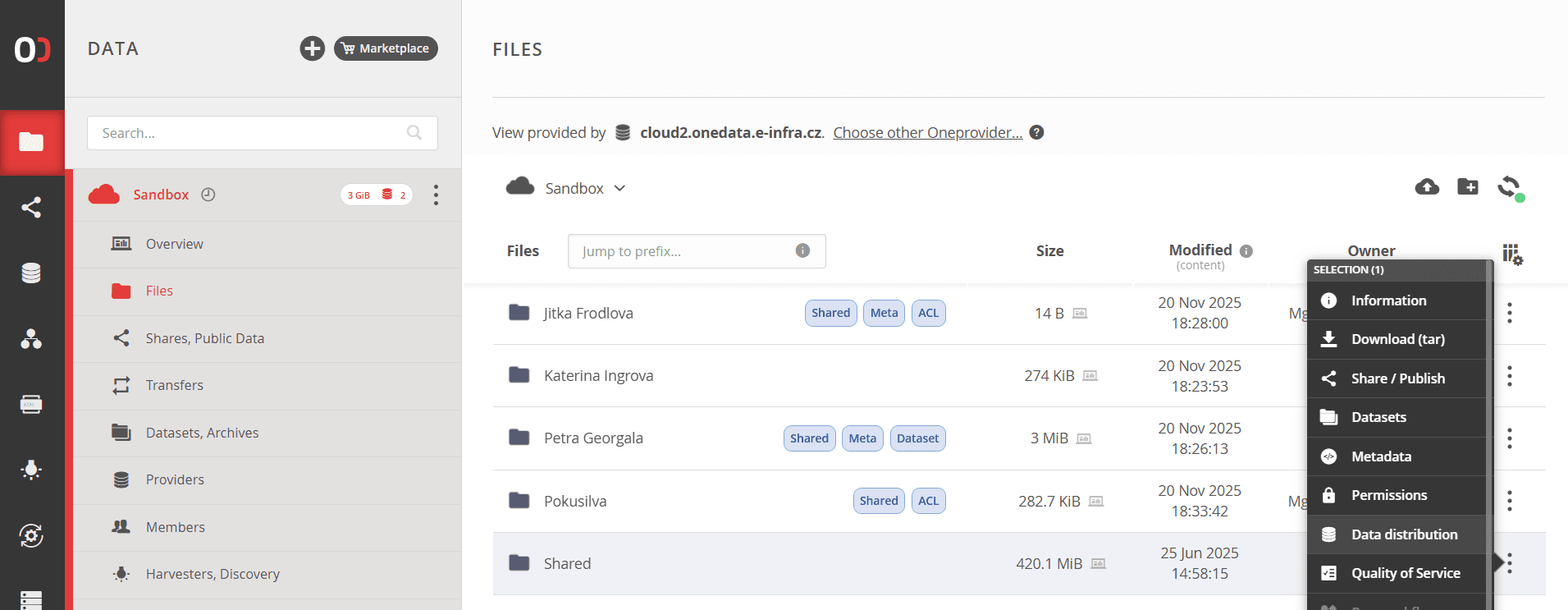1568x610 pixels.
Task: Click Shared tag on Jitka Frodlova
Action: tap(831, 313)
